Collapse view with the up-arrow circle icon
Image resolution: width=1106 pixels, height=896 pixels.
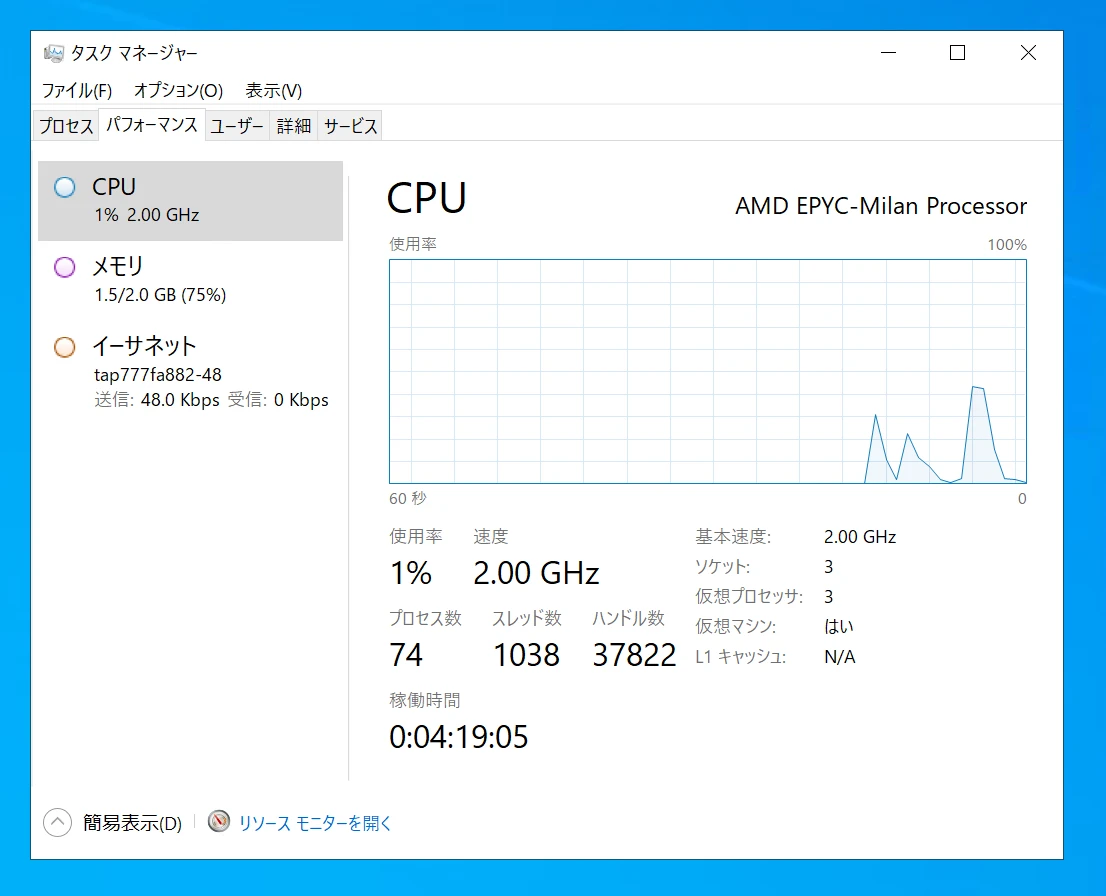click(57, 822)
